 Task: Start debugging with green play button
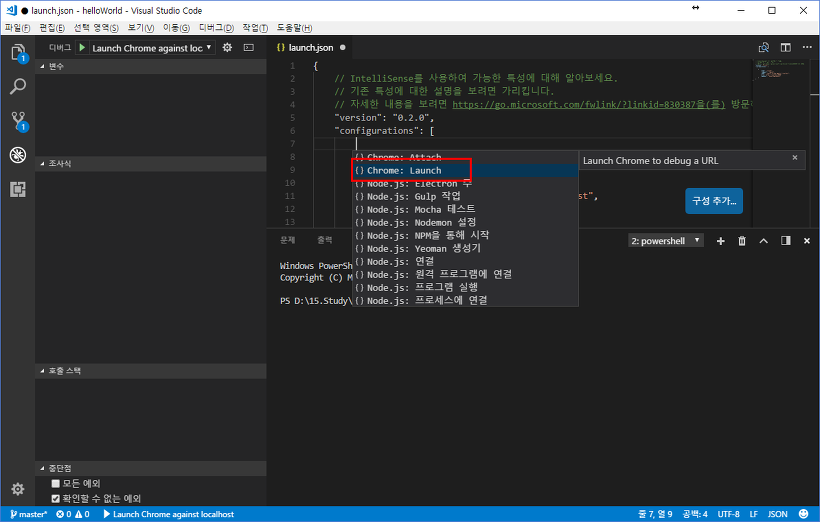point(82,48)
